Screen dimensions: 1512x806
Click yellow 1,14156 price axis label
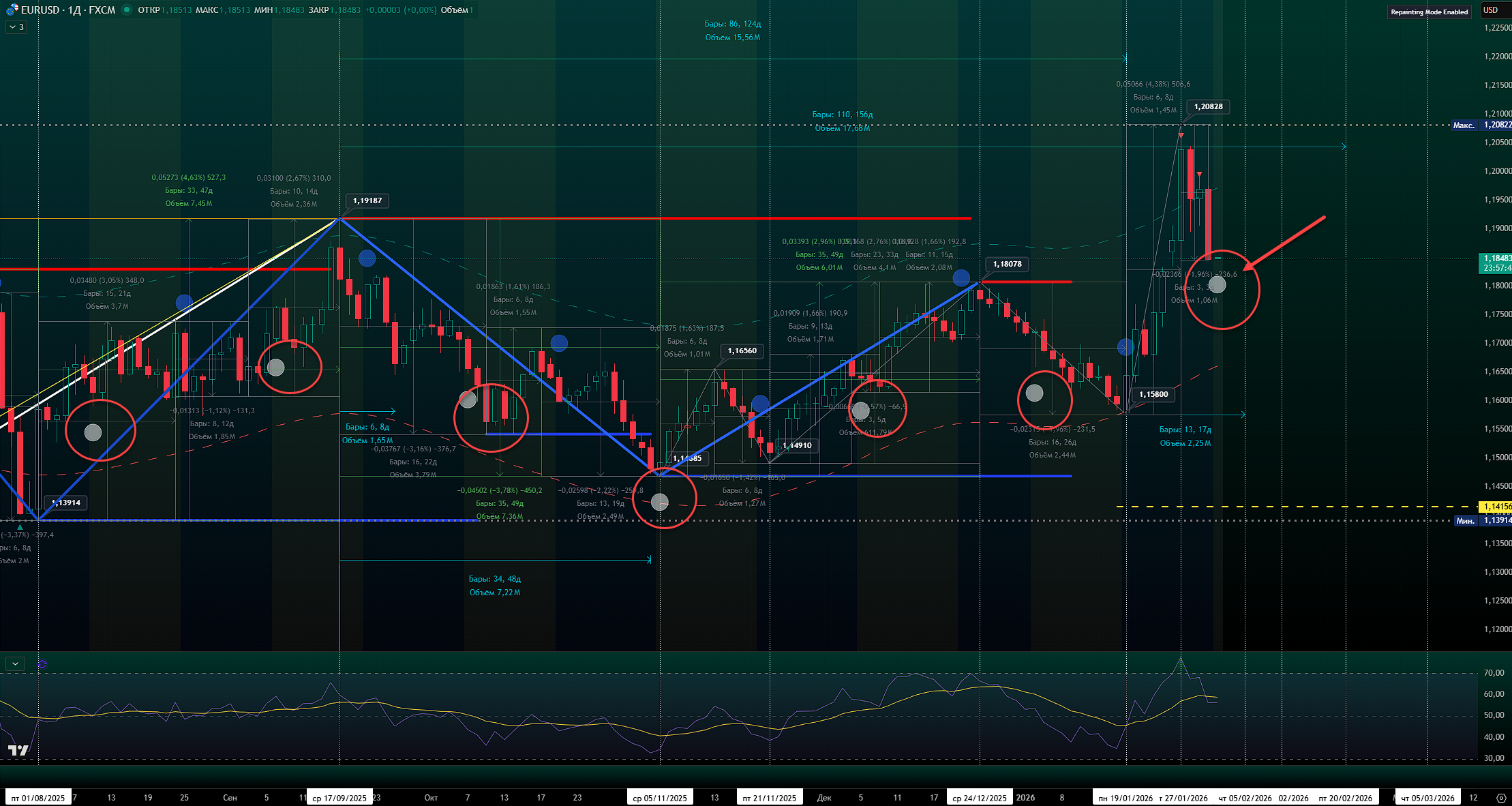1497,507
